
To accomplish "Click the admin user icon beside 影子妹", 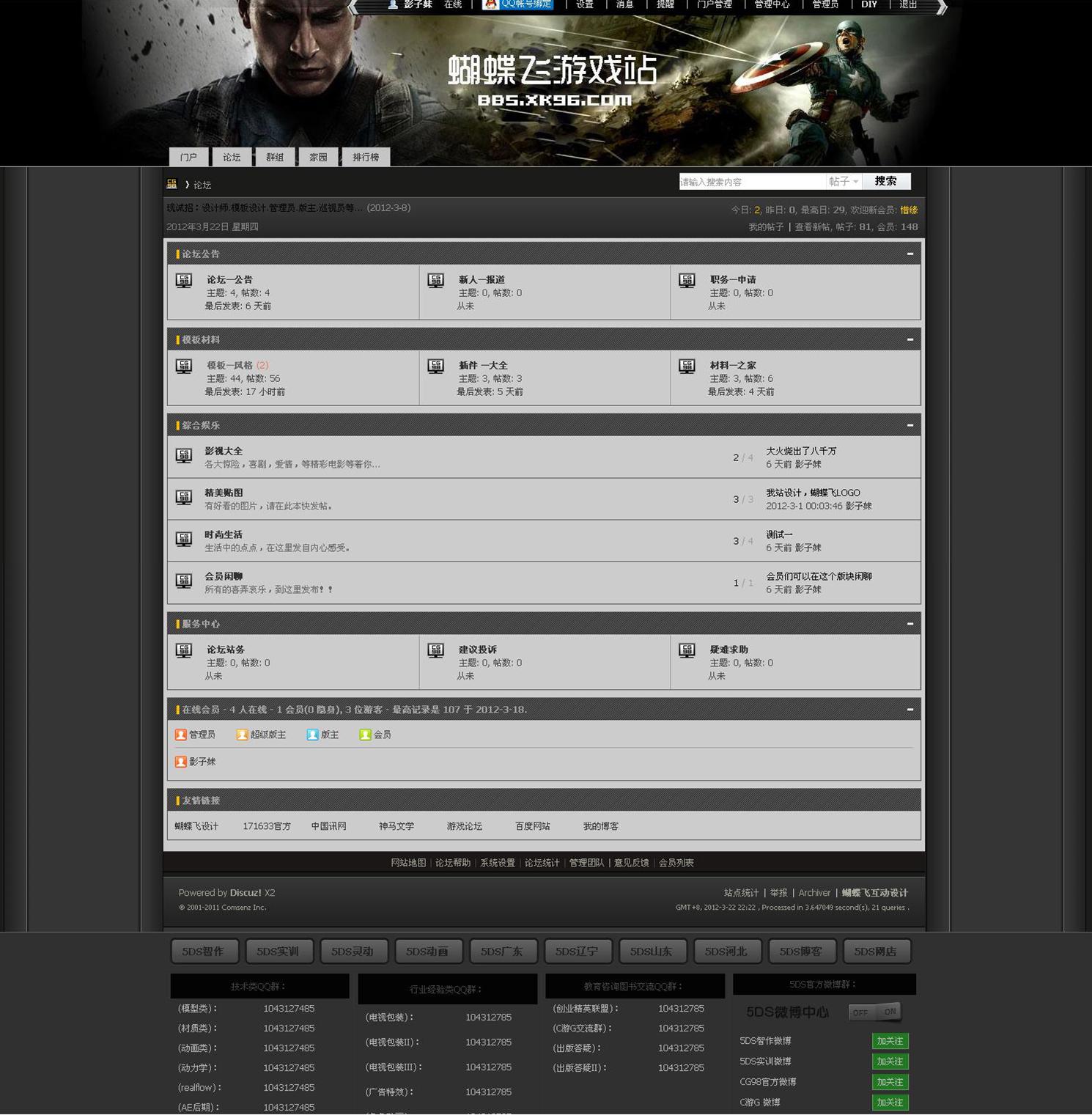I will pos(181,762).
